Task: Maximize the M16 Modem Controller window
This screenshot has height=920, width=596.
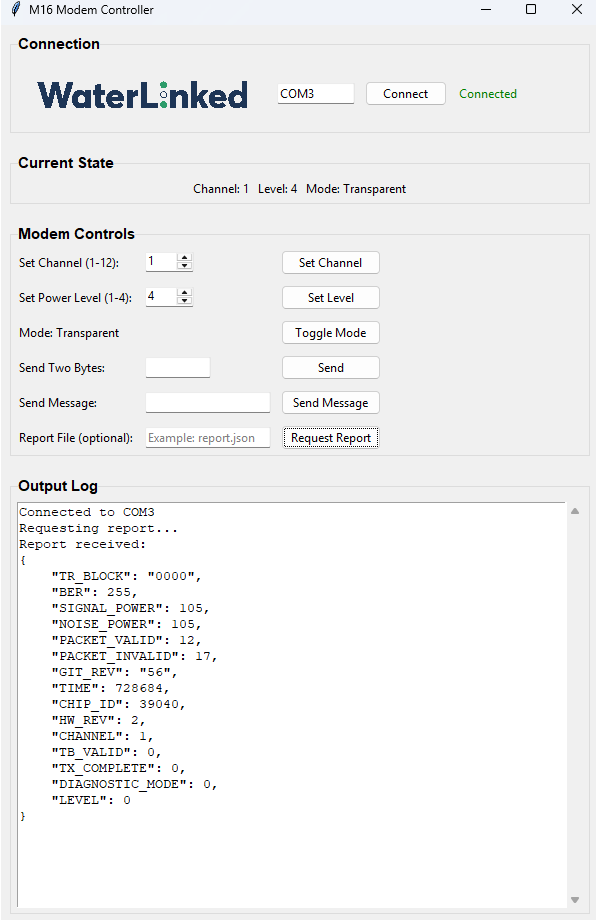Action: 531,9
